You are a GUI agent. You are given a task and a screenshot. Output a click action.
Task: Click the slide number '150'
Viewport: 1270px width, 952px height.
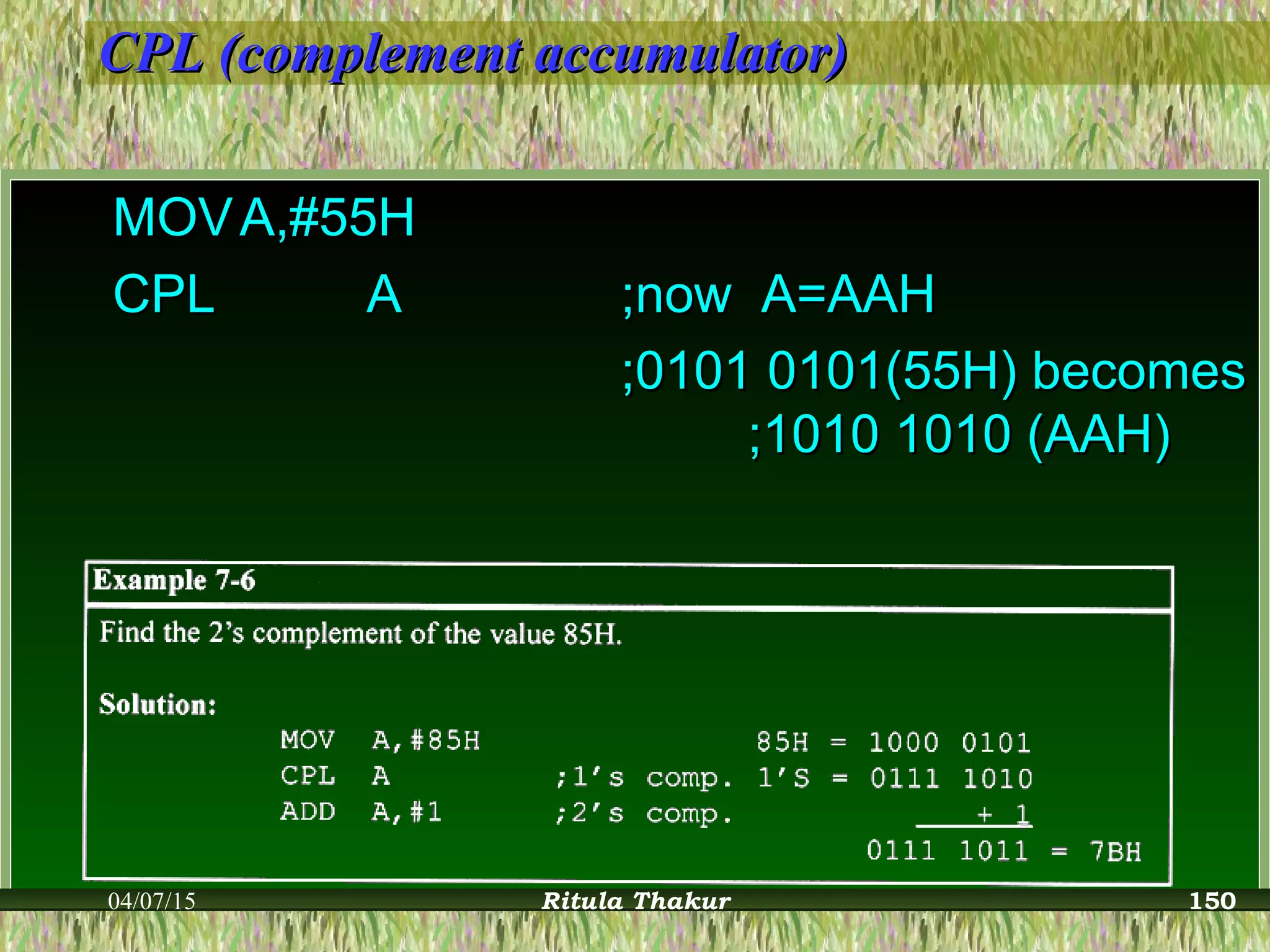coord(1212,901)
